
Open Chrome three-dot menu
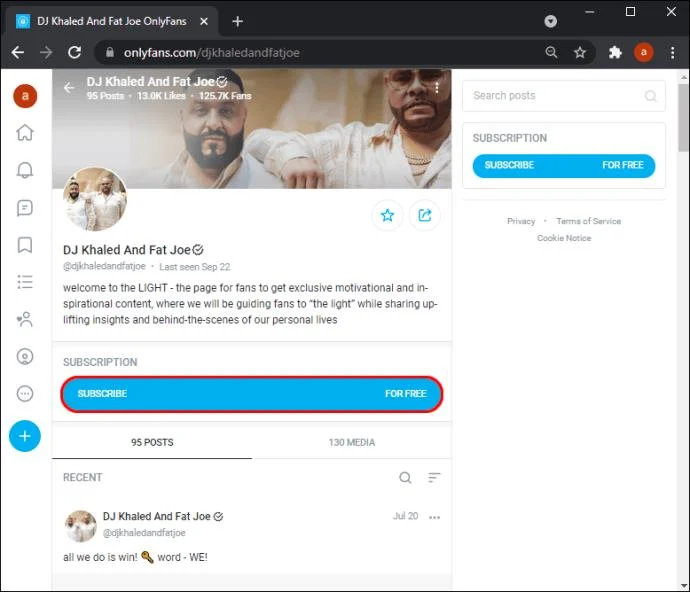(672, 52)
